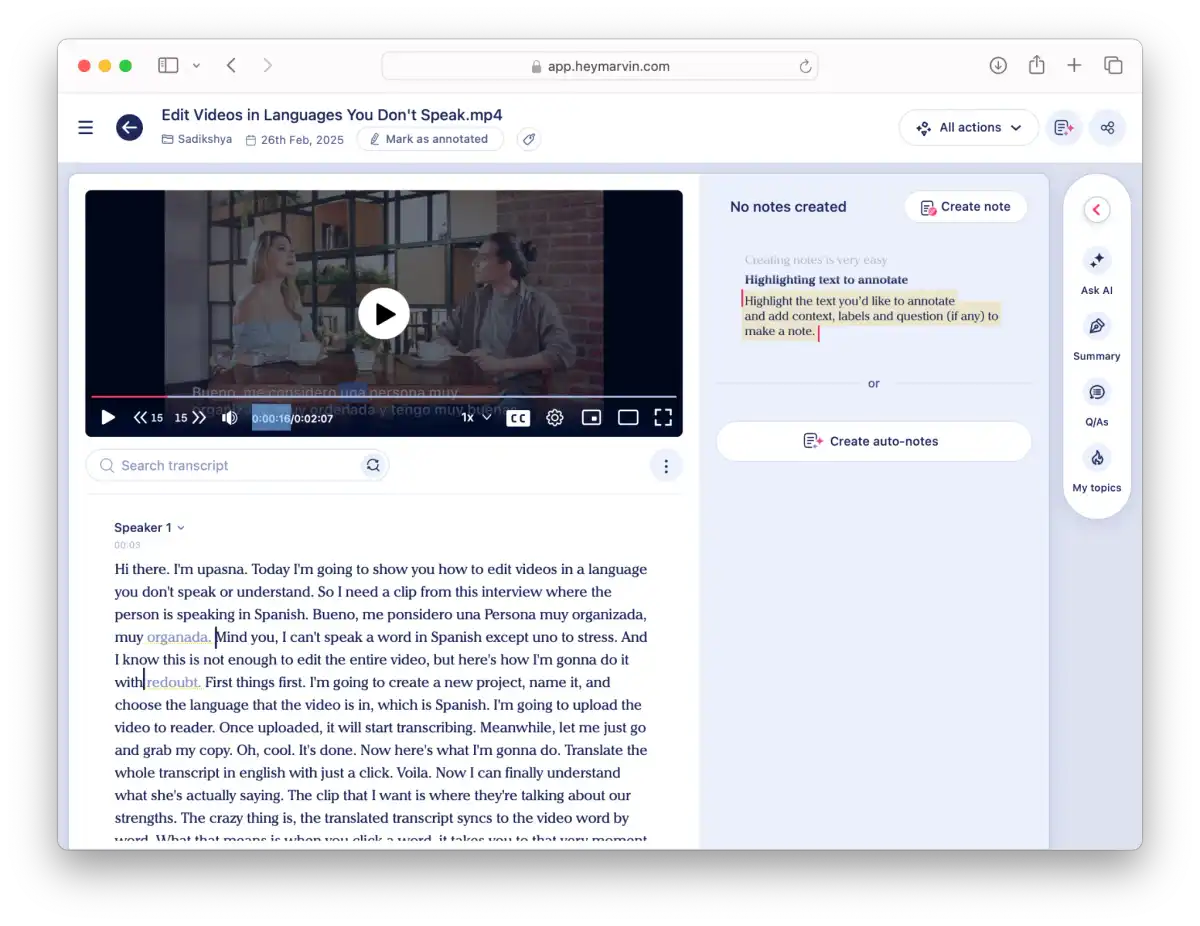Click the video progress bar
This screenshot has width=1200, height=926.
point(384,397)
